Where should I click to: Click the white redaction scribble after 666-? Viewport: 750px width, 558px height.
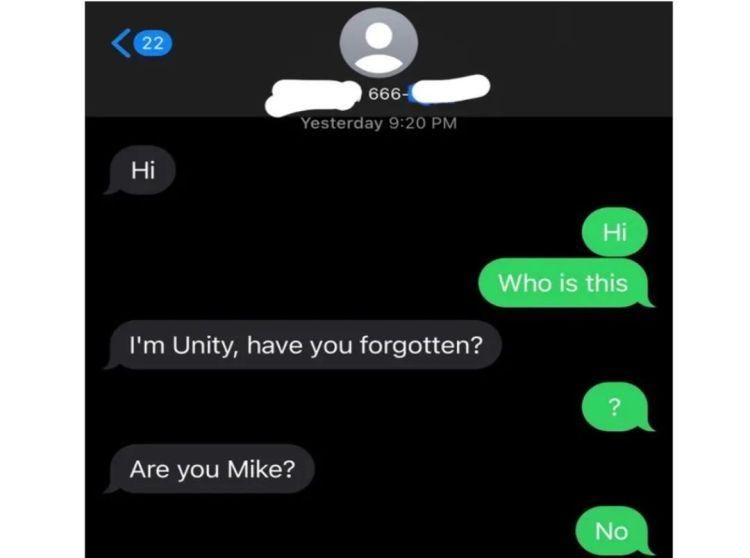[x=451, y=89]
